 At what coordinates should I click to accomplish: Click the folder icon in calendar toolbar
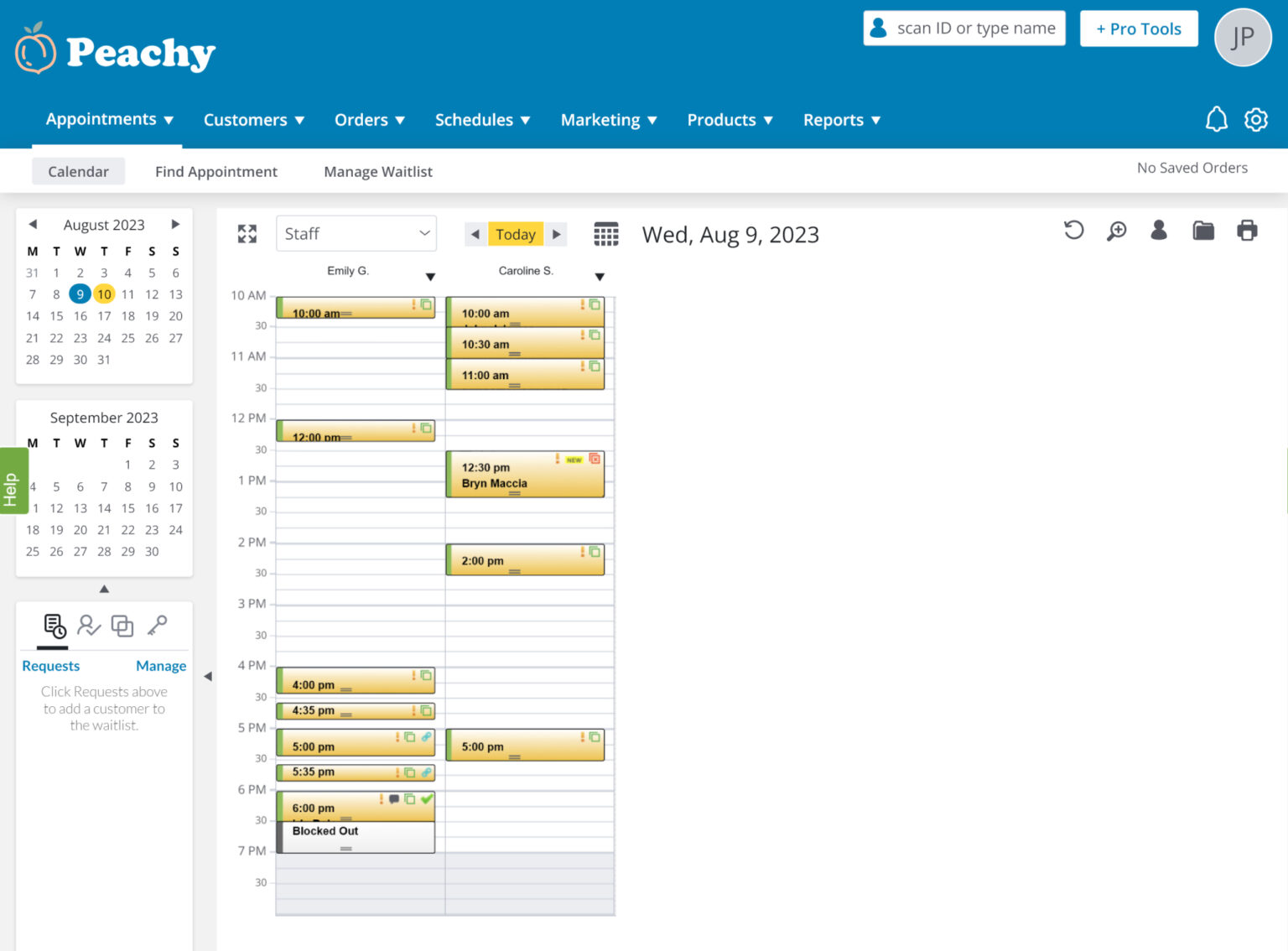(x=1203, y=231)
